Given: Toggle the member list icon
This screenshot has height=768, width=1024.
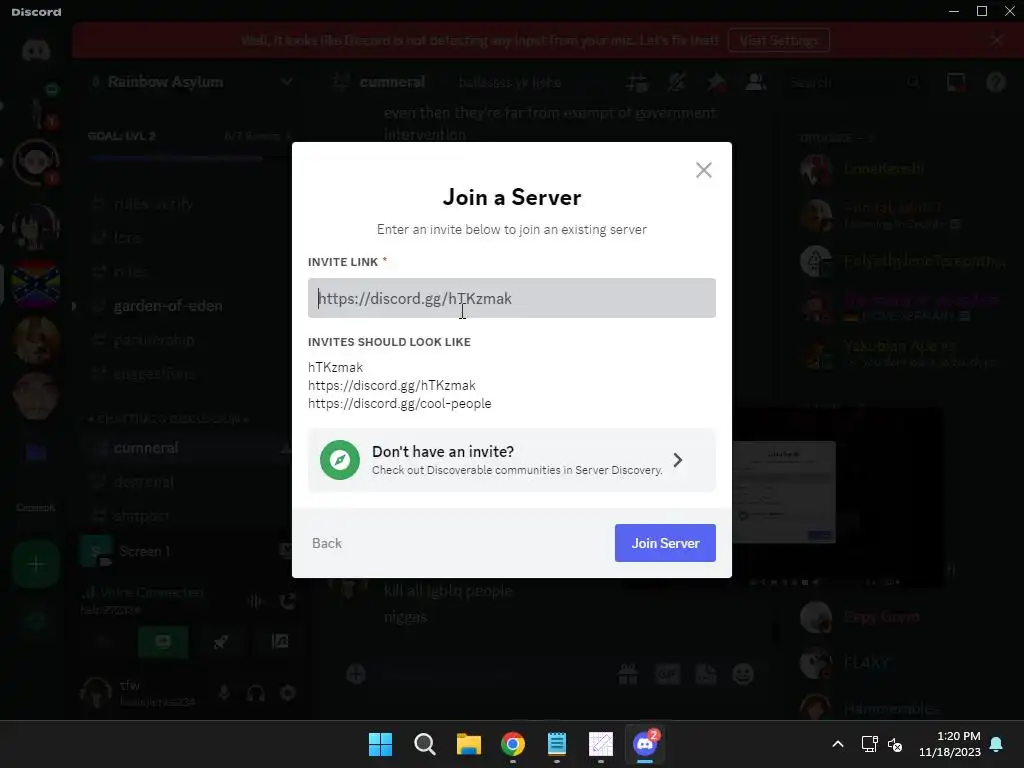Looking at the screenshot, I should coord(756,82).
